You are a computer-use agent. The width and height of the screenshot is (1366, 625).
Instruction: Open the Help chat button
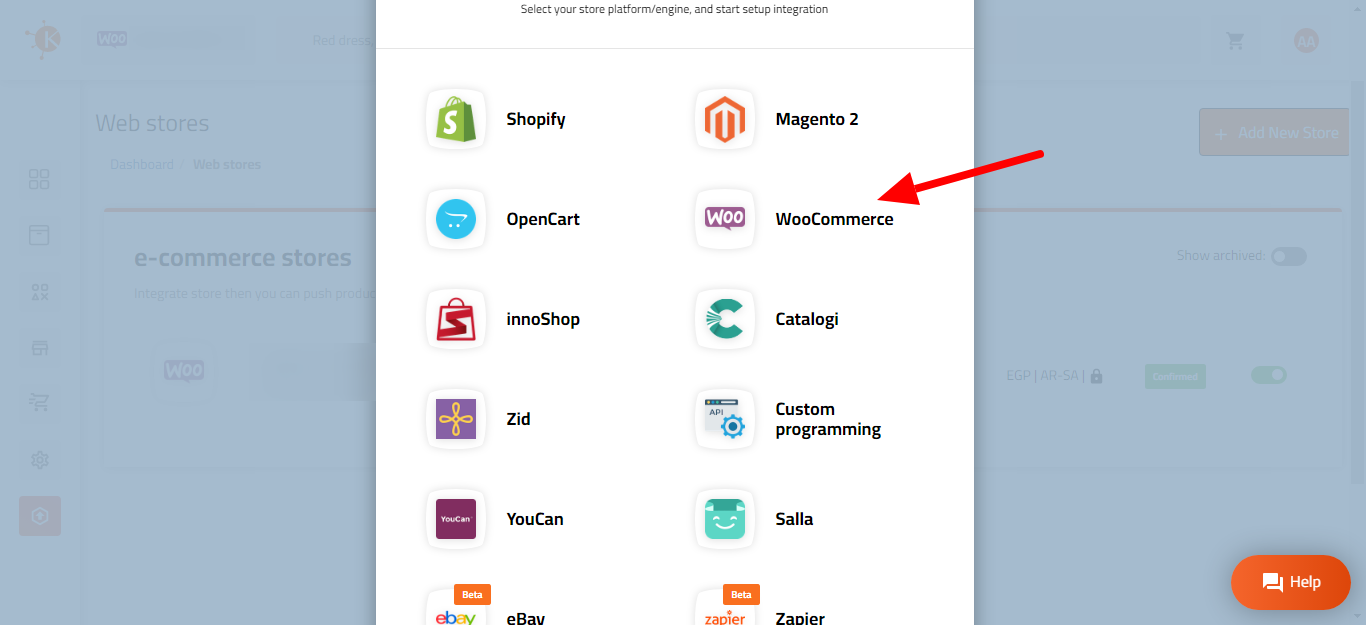coord(1291,582)
